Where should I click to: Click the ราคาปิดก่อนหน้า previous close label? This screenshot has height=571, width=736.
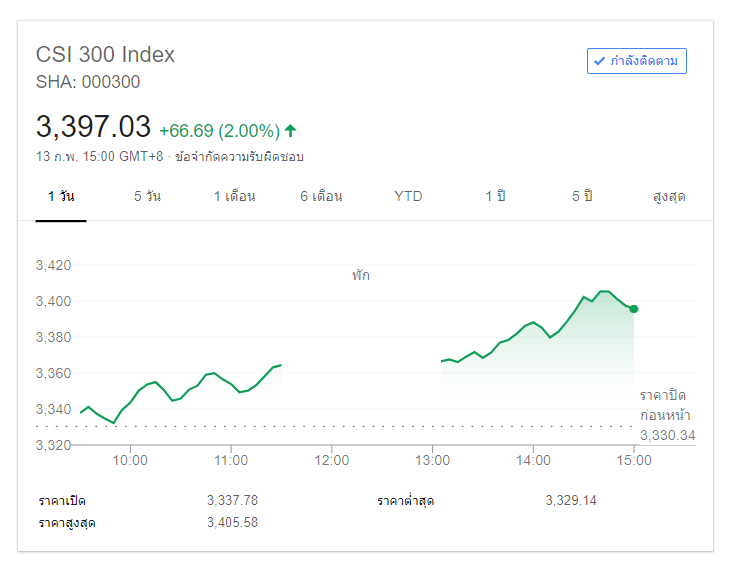665,405
